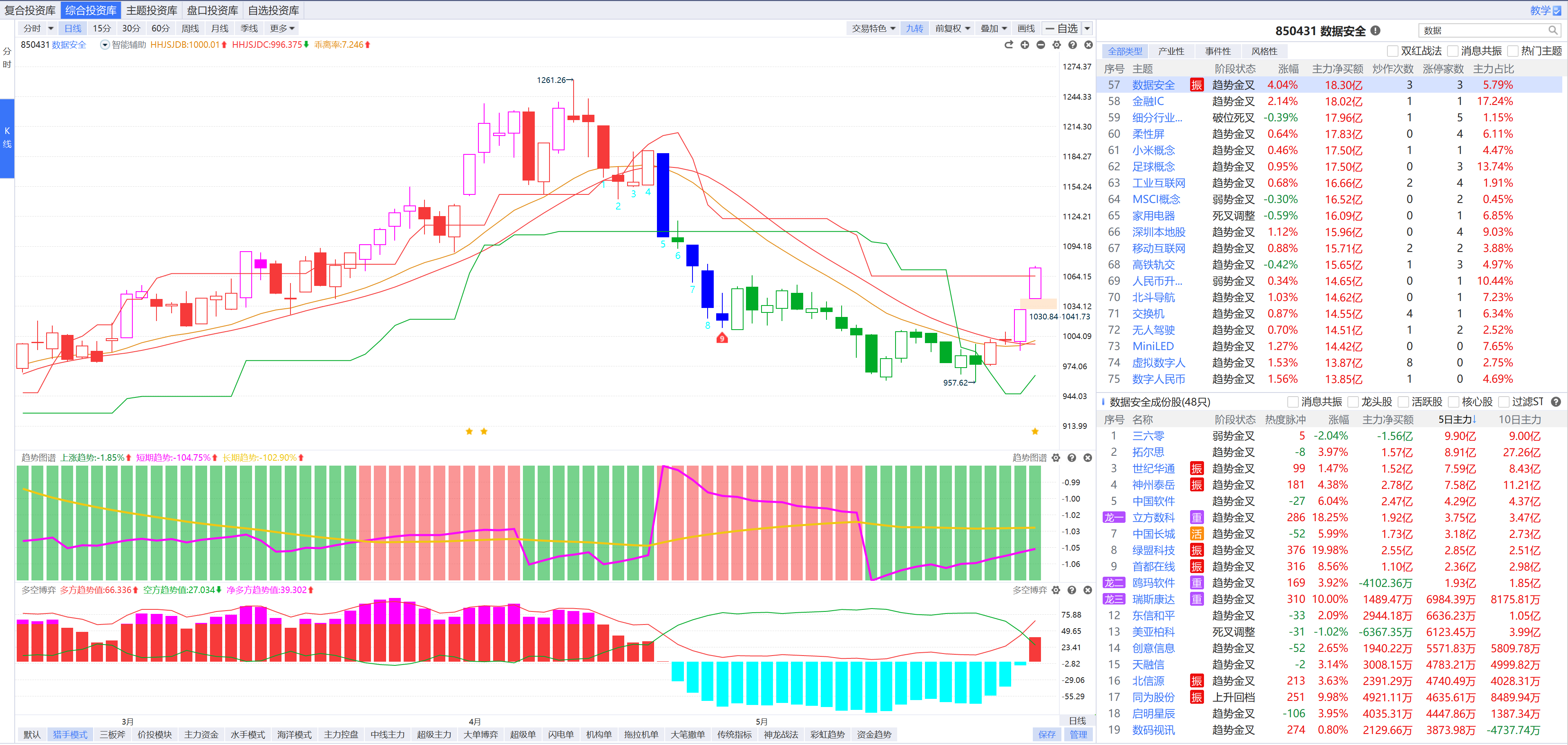Screen dimensions: 1568x745
Task: Open the 交易特色 dropdown
Action: [873, 29]
